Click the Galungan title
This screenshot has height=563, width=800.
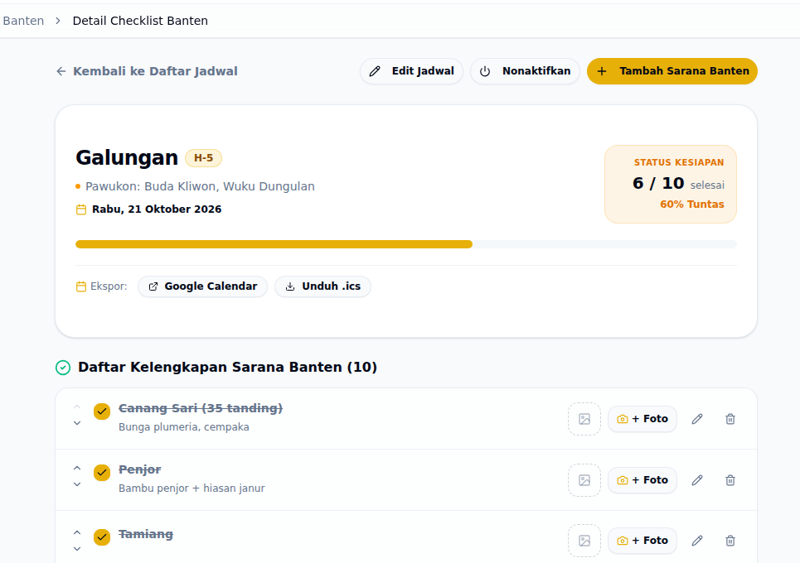127,158
